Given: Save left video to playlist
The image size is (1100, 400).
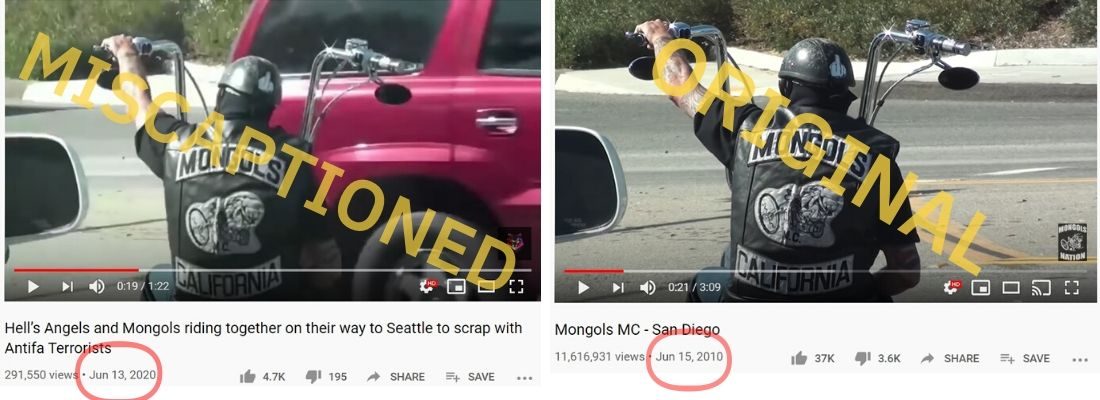Looking at the screenshot, I should click(470, 377).
